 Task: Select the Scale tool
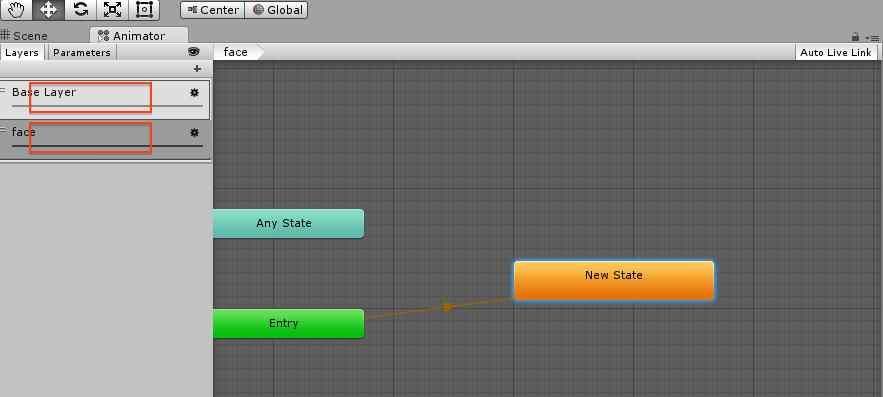113,10
